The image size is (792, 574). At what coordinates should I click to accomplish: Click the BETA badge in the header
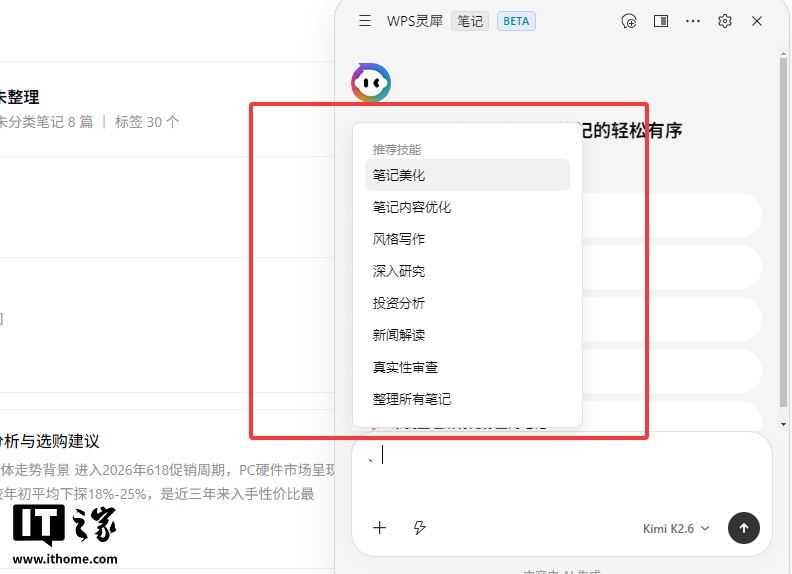point(516,21)
